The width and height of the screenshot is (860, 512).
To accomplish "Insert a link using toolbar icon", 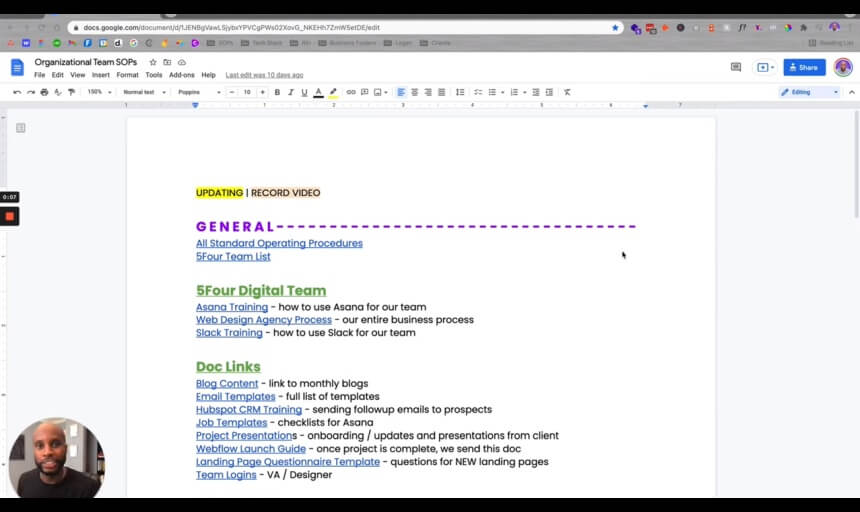I will [351, 92].
